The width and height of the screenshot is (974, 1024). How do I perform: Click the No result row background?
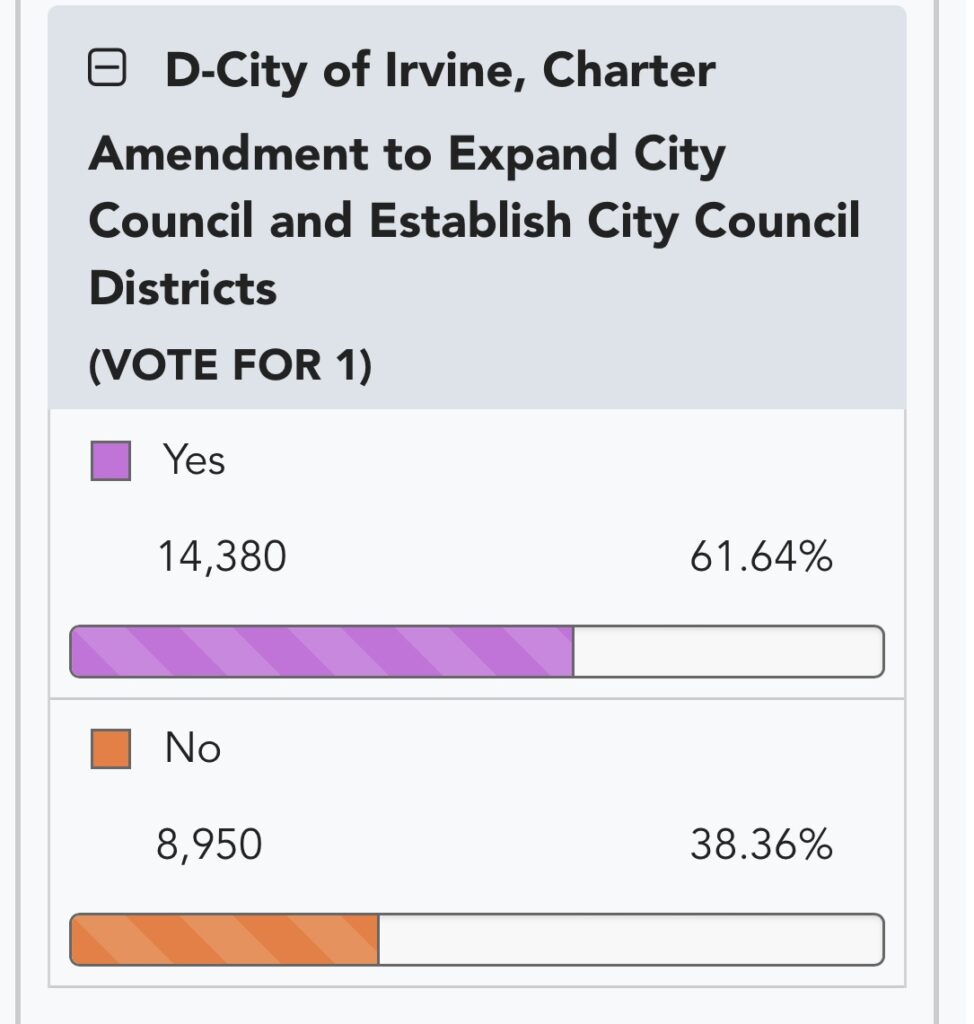(477, 842)
